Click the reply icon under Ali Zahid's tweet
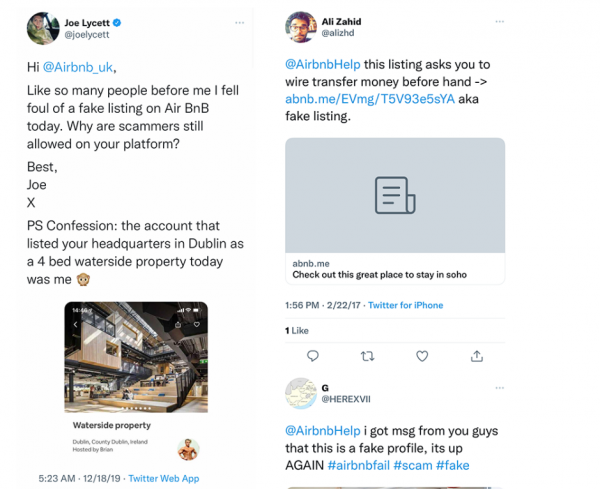Image resolution: width=600 pixels, height=489 pixels. [313, 356]
